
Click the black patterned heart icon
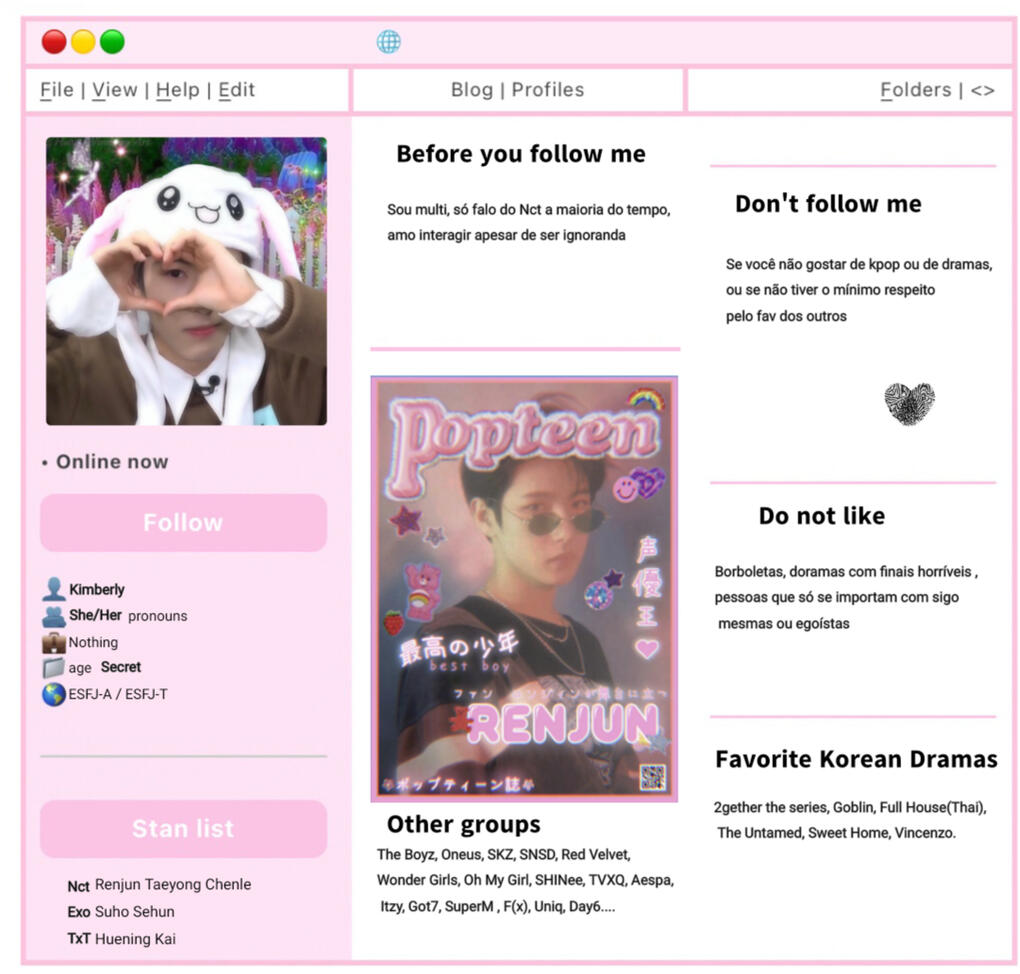click(x=909, y=404)
